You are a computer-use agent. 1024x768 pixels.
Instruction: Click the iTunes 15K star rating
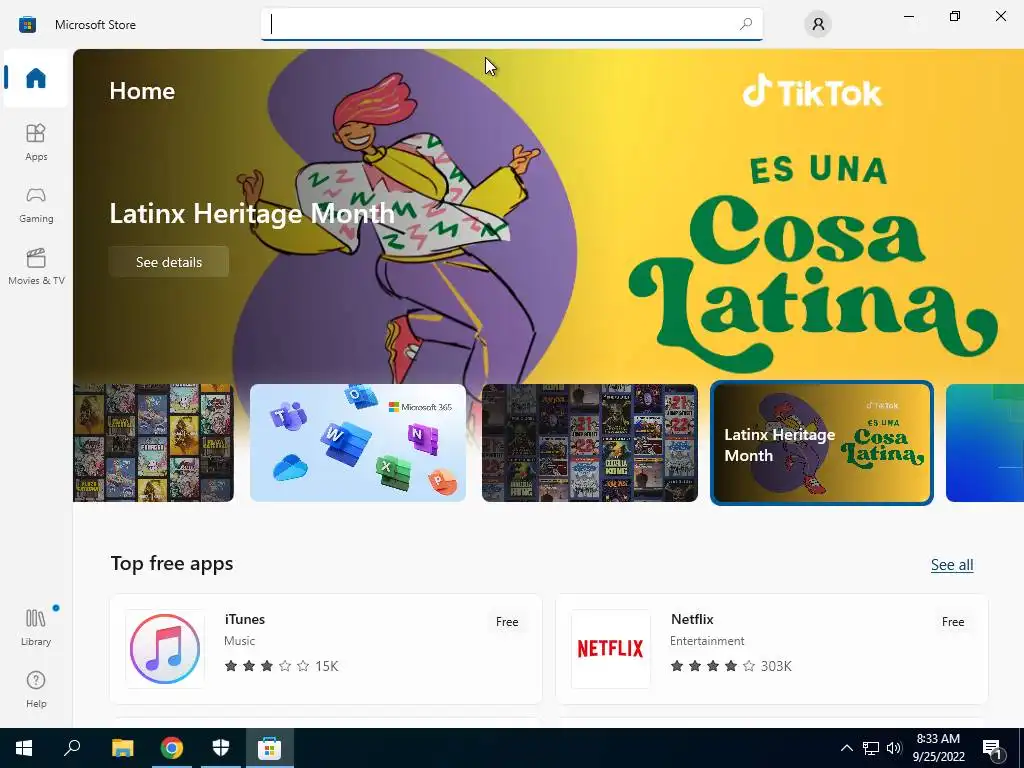pos(281,666)
